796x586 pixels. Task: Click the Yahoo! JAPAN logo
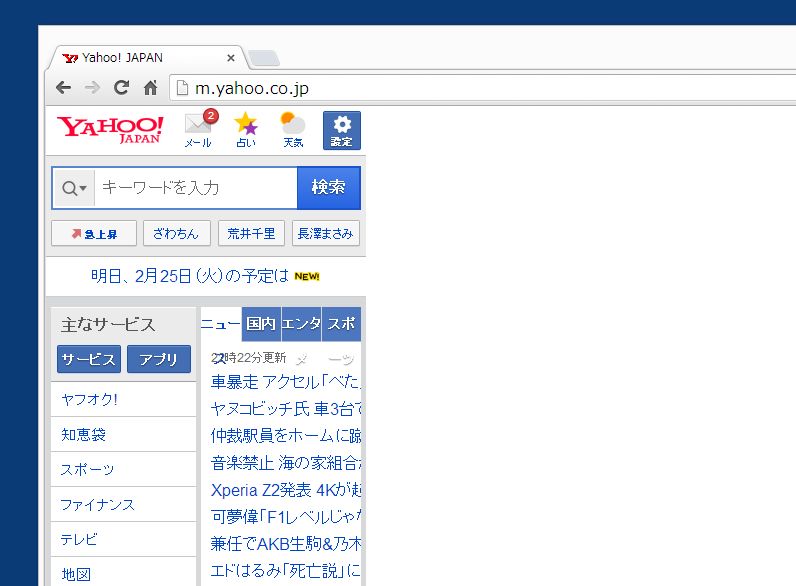110,129
